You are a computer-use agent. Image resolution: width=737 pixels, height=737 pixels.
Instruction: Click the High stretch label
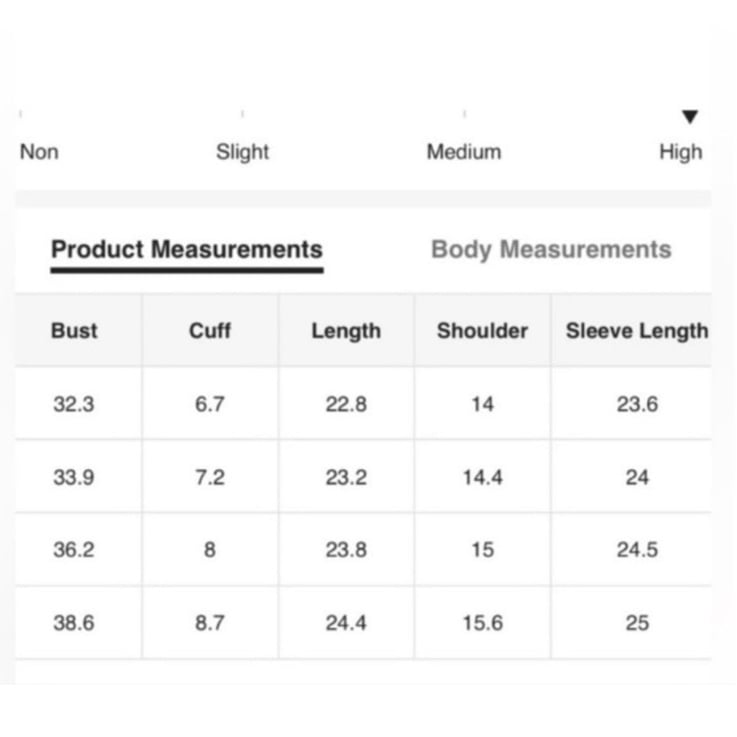pyautogui.click(x=681, y=152)
